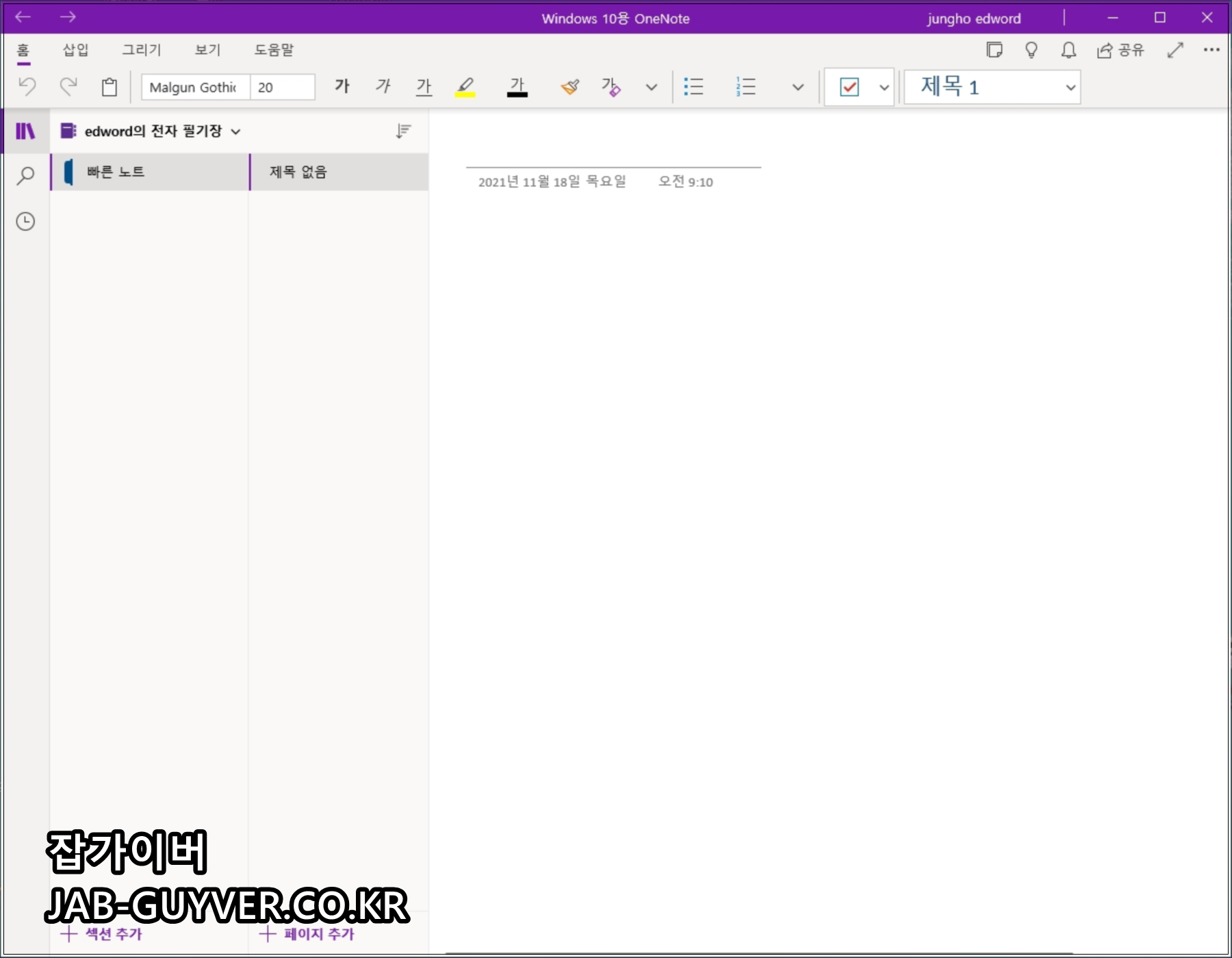This screenshot has width=1232, height=958.
Task: Toggle bold text formatting
Action: click(x=342, y=86)
